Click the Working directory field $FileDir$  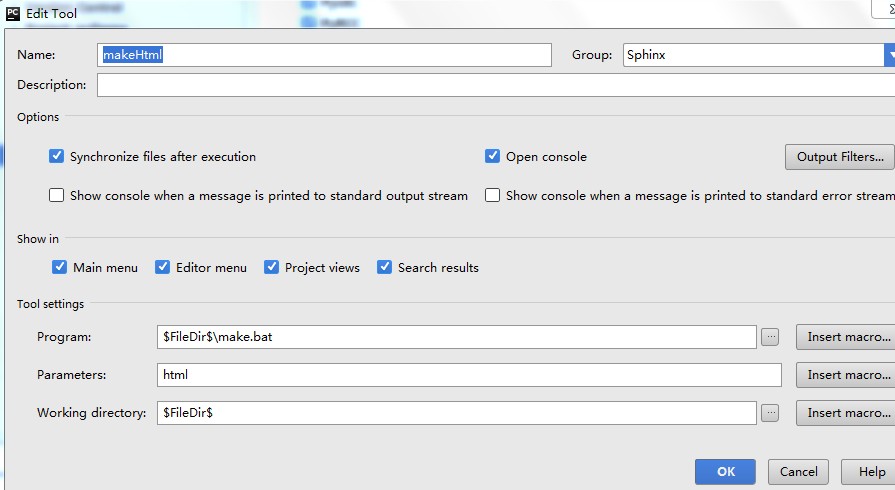457,413
